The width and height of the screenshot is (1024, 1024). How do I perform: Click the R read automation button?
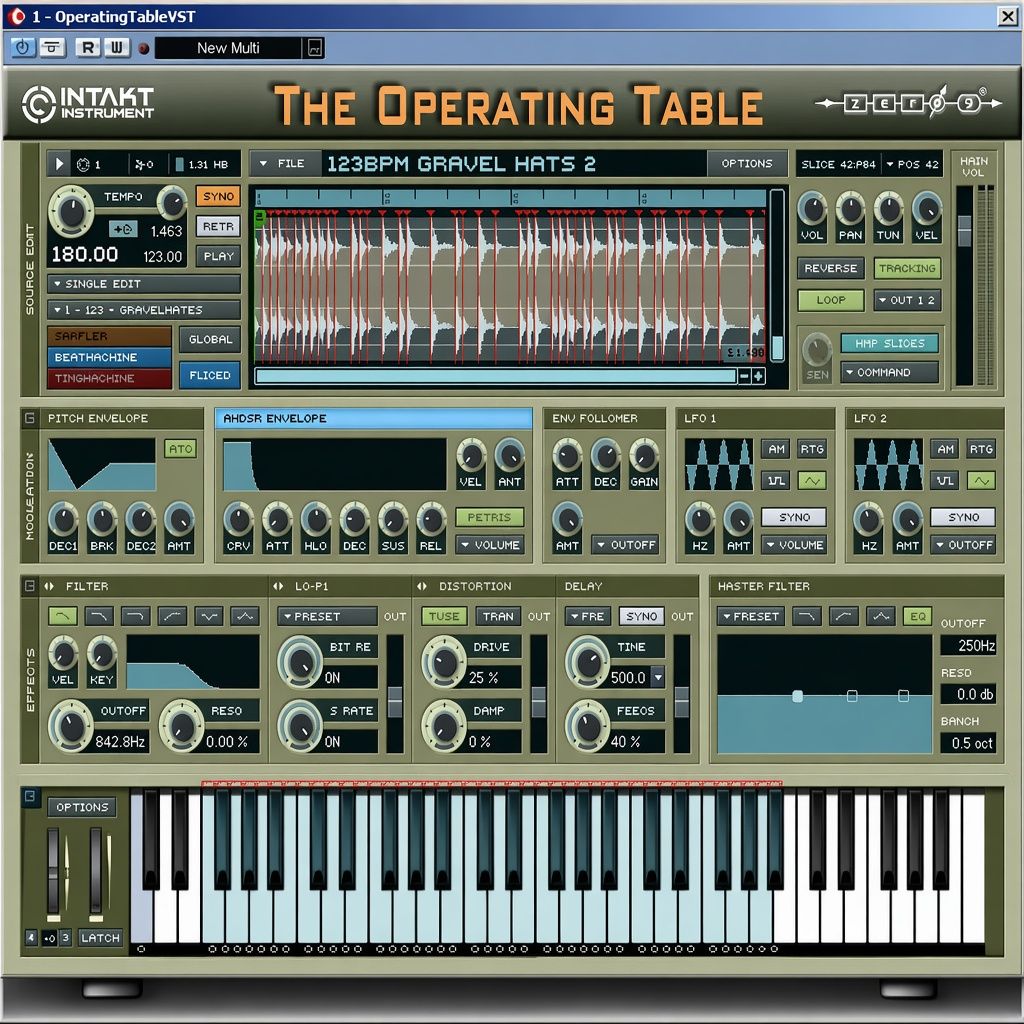click(x=88, y=48)
